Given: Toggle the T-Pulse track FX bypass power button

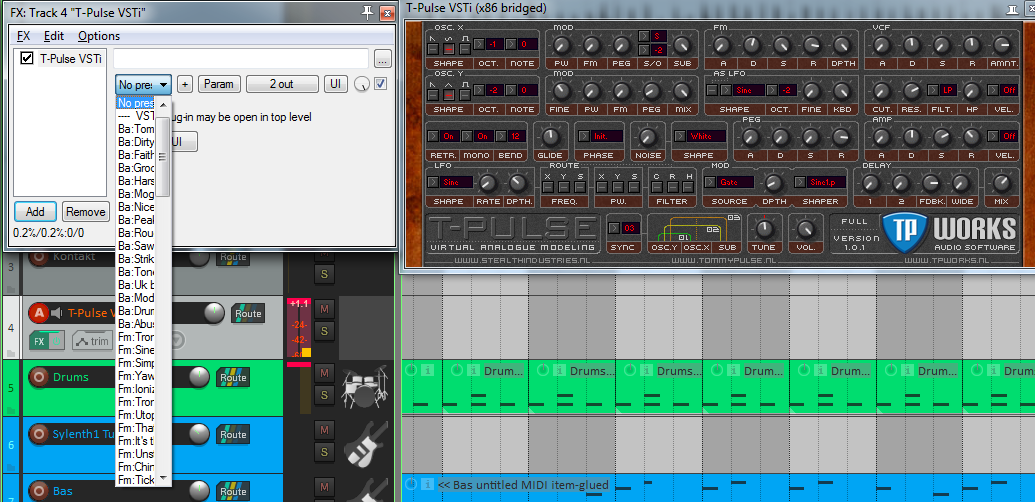Looking at the screenshot, I should [56, 341].
